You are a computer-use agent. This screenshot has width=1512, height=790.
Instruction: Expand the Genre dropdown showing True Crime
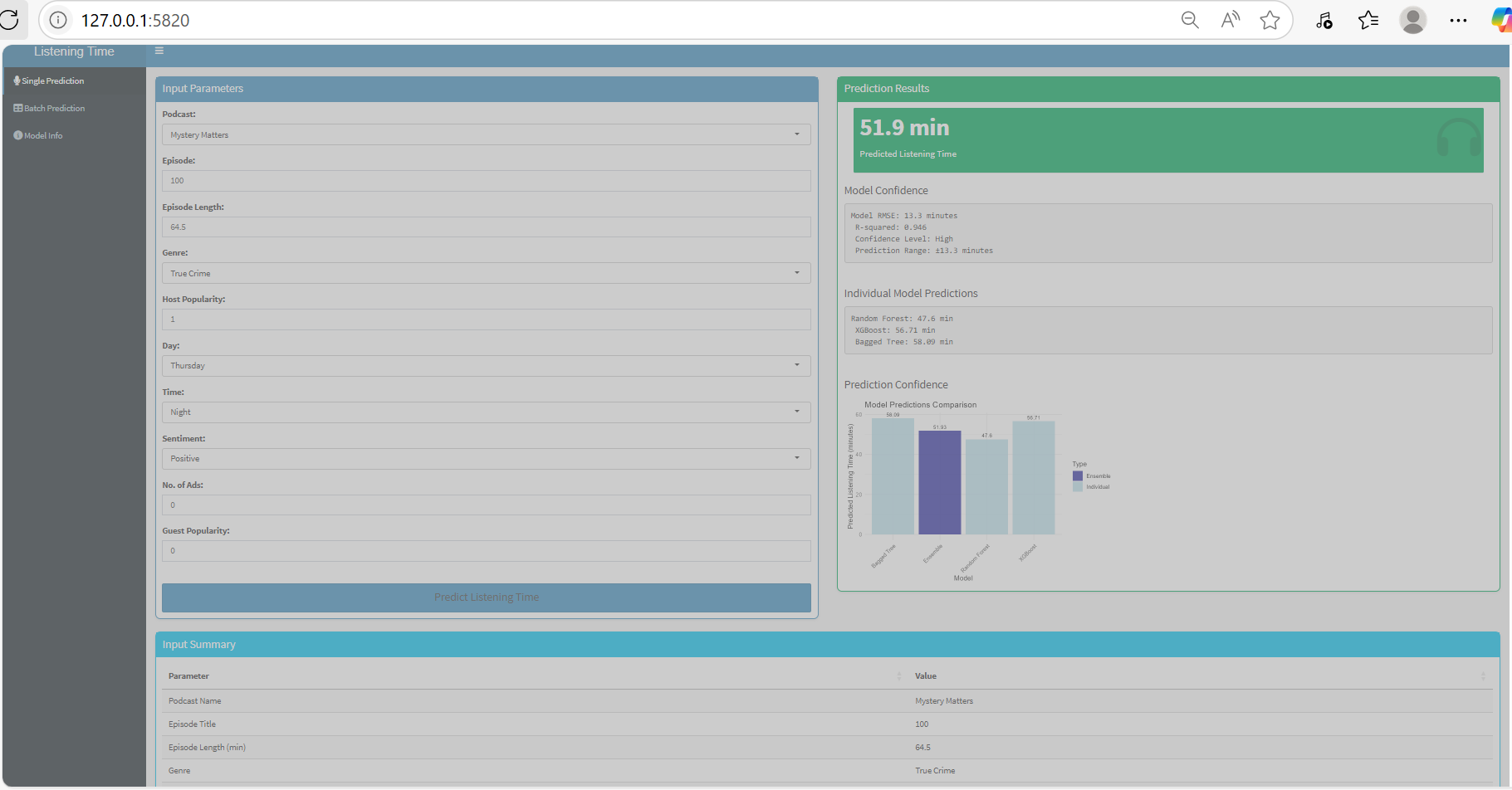[486, 273]
